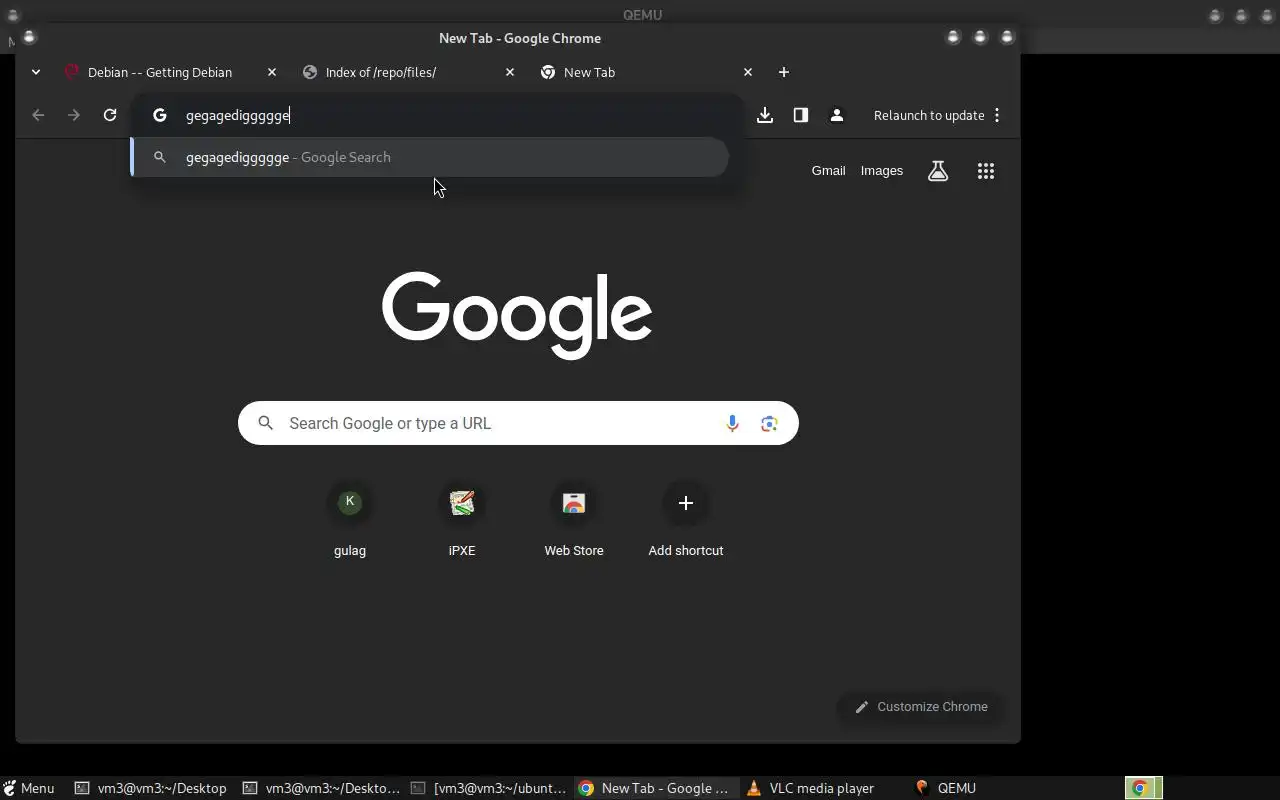Click Relaunch to update
The height and width of the screenshot is (800, 1280).
pyautogui.click(x=929, y=115)
